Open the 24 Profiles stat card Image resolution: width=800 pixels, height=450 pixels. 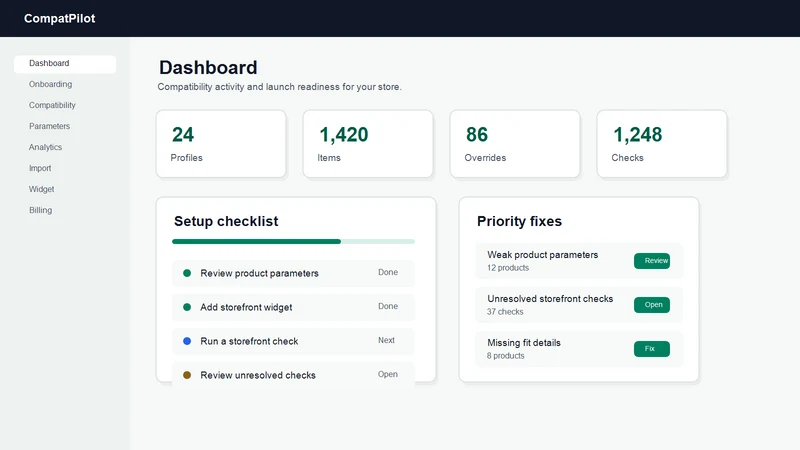pyautogui.click(x=221, y=144)
